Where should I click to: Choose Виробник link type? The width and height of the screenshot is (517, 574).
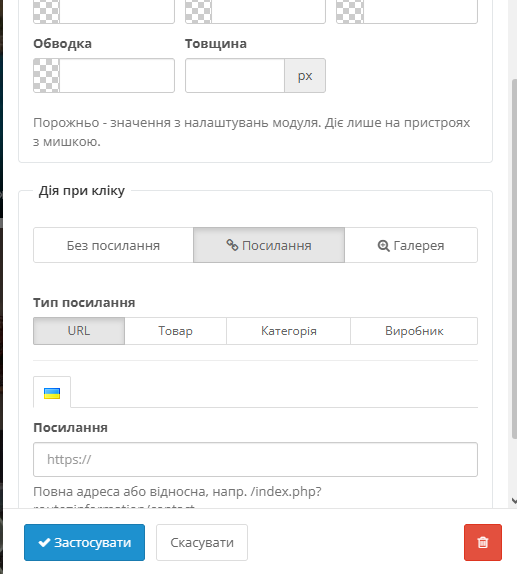(x=414, y=331)
